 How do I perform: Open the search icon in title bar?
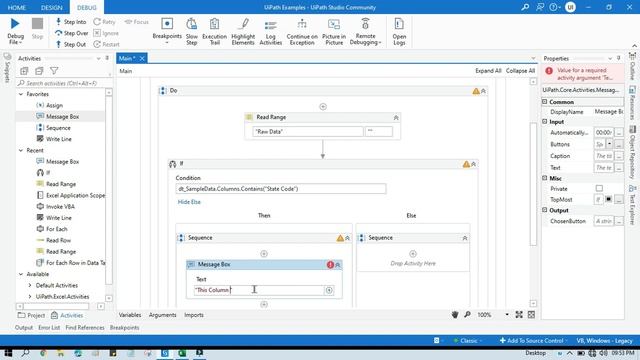pyautogui.click(x=525, y=7)
